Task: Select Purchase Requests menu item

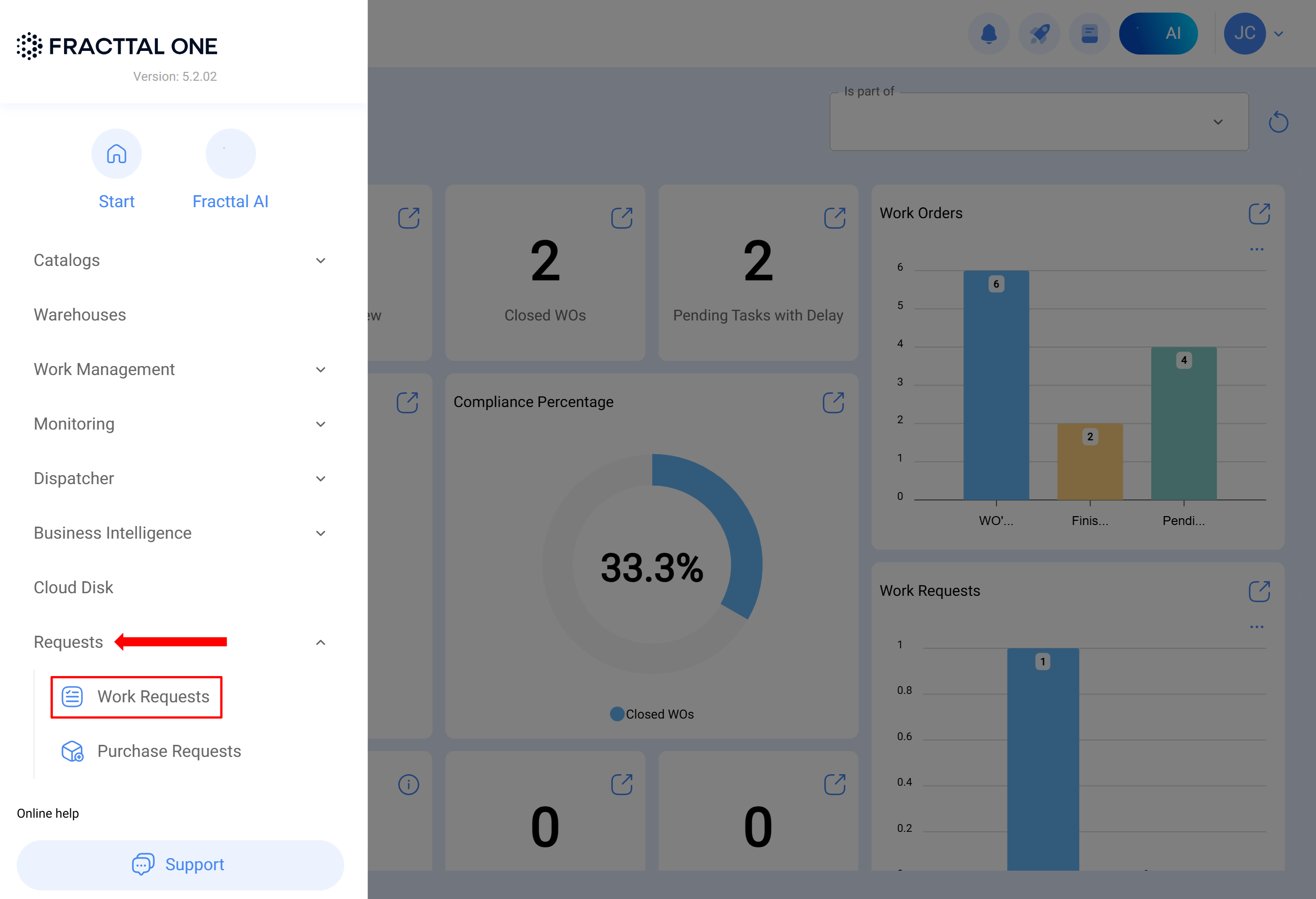Action: point(169,751)
